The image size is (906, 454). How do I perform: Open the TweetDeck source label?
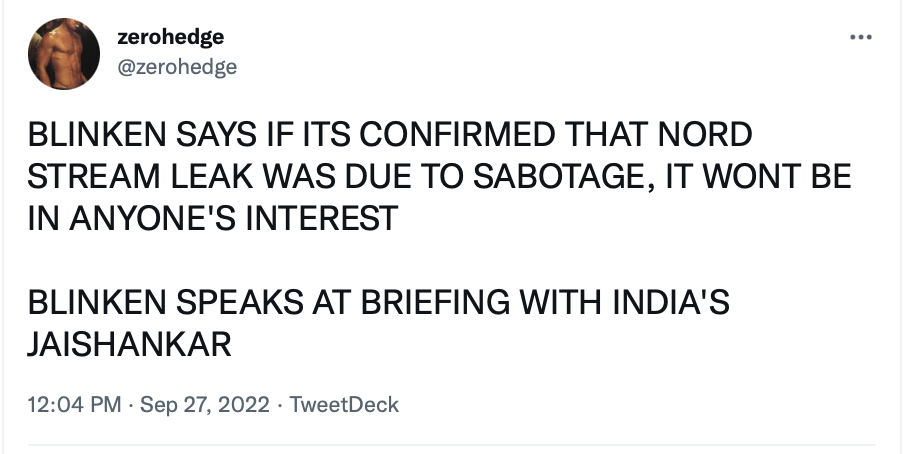344,404
